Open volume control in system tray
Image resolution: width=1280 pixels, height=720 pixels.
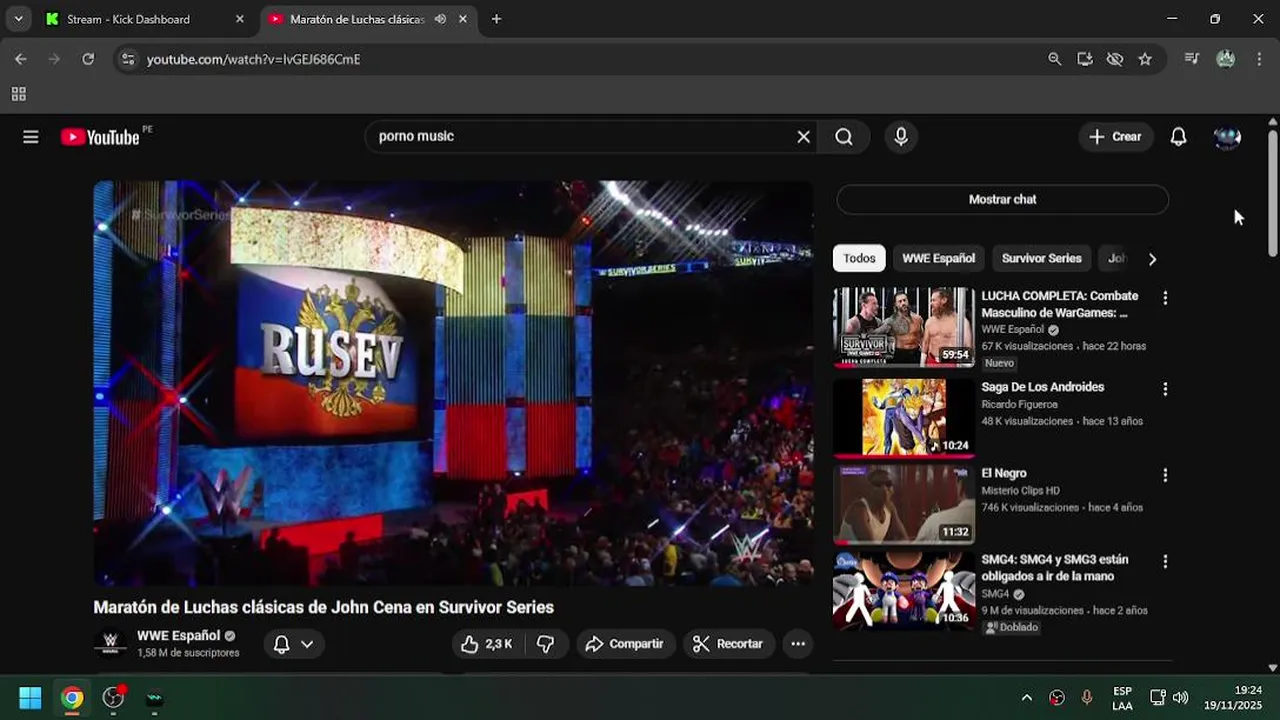tap(1180, 698)
